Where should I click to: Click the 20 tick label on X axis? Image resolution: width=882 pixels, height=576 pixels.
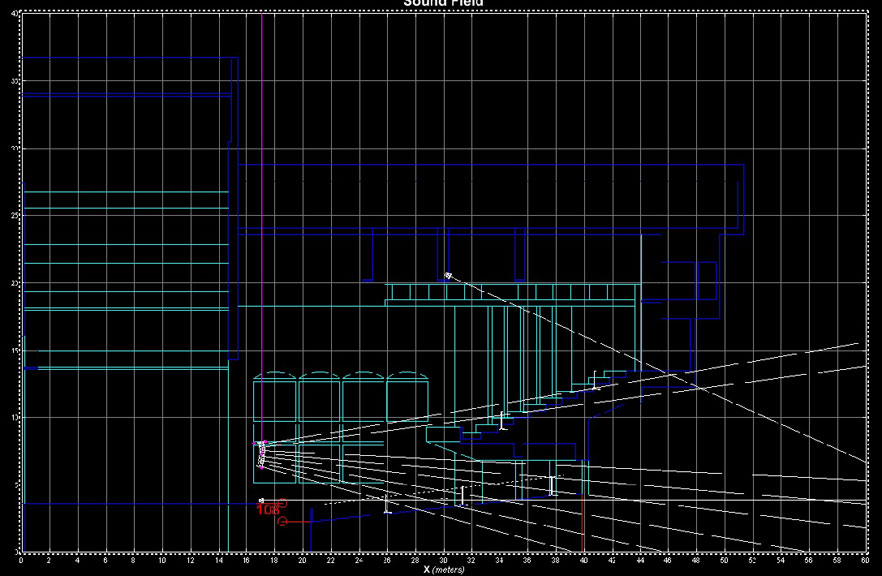[x=302, y=559]
